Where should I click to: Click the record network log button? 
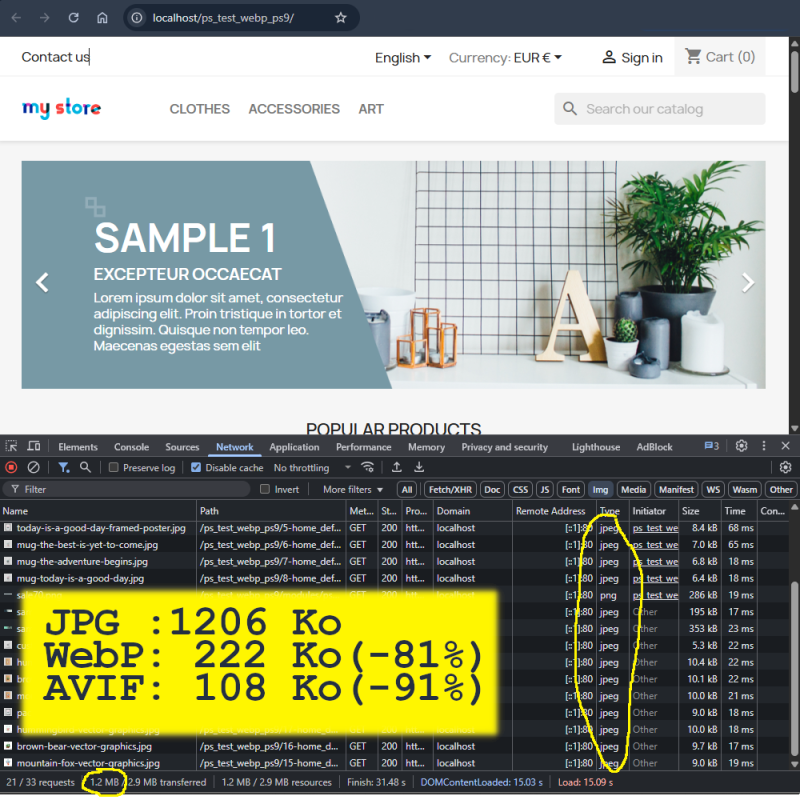(11, 467)
